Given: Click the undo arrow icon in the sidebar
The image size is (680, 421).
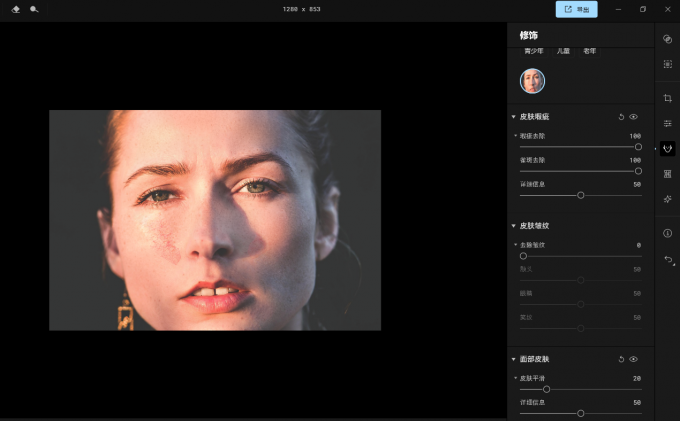Looking at the screenshot, I should tap(668, 259).
